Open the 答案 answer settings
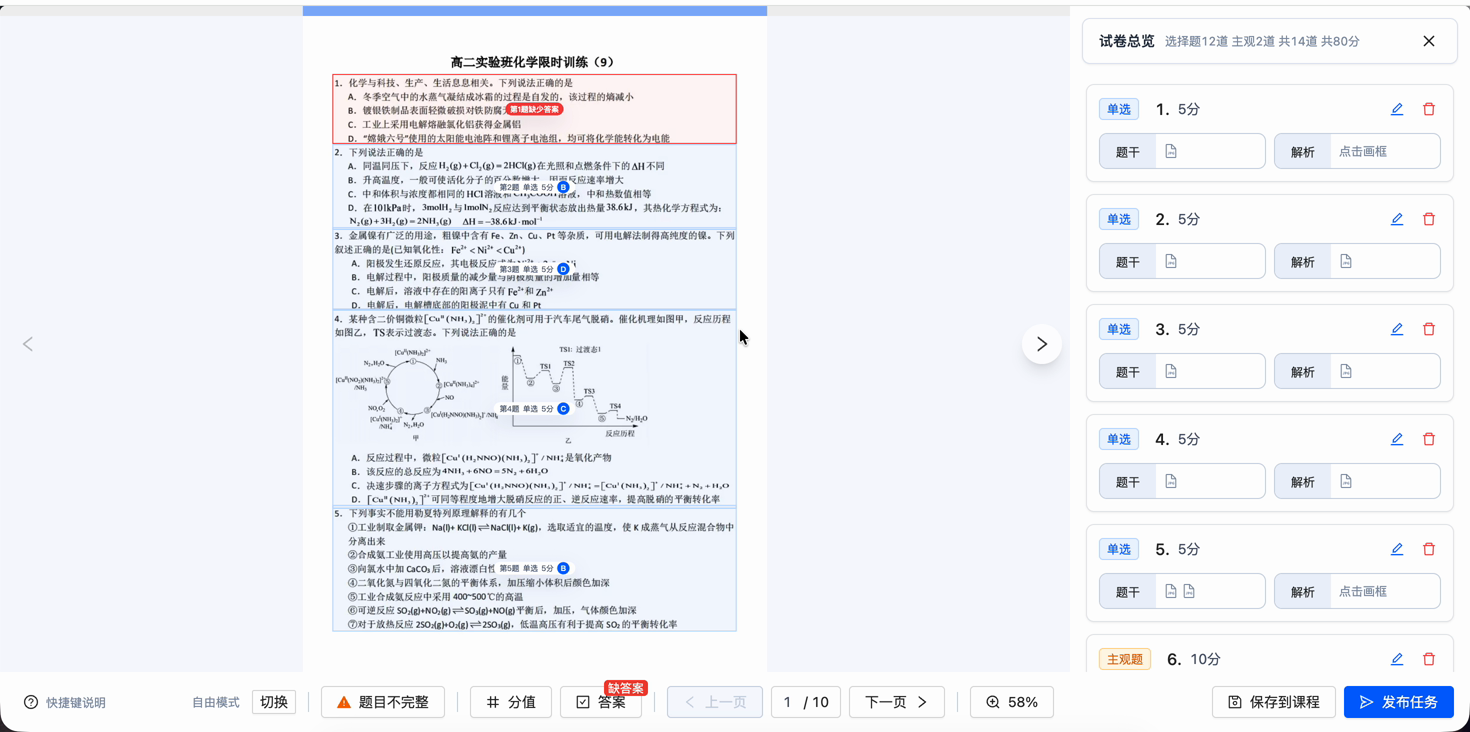The image size is (1470, 732). point(601,702)
